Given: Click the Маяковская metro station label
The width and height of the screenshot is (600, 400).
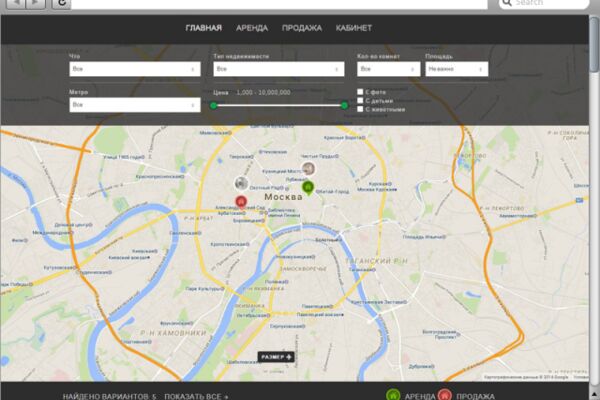Looking at the screenshot, I should pos(215,133).
